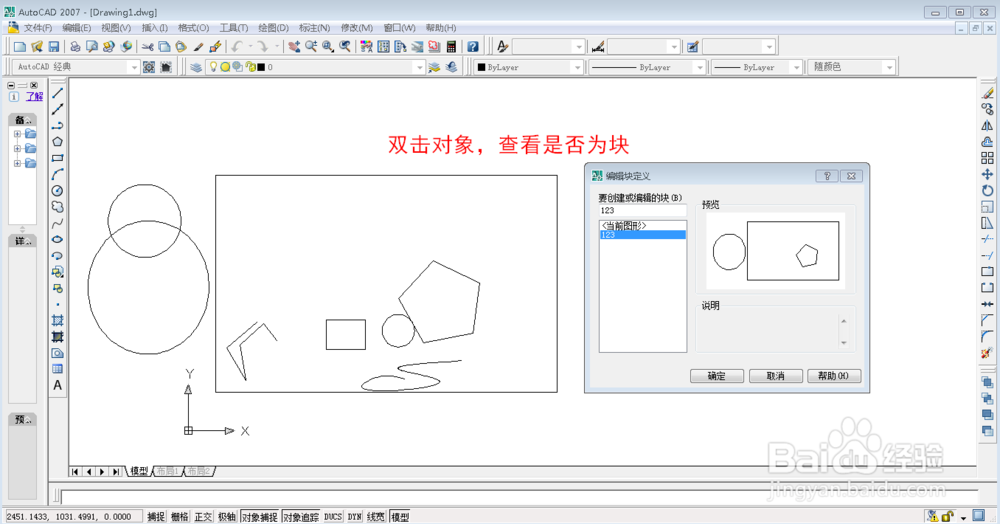Click 取消 in block definition dialog

776,376
